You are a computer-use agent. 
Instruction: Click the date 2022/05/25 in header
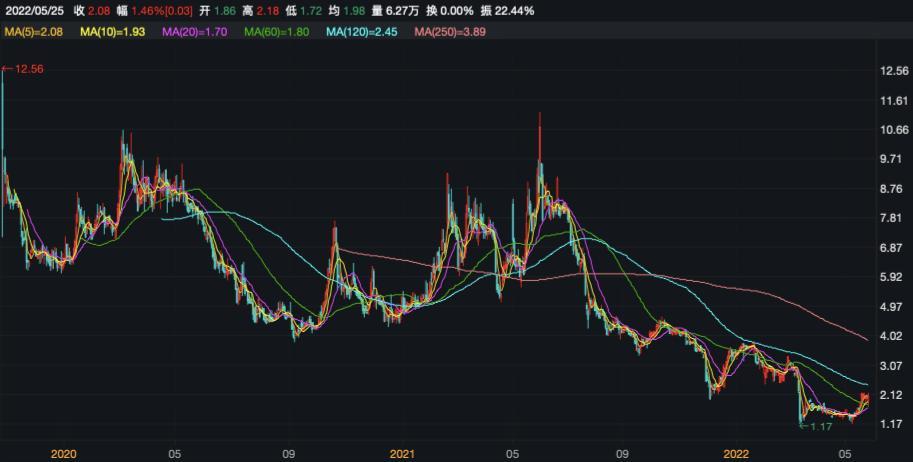click(x=34, y=10)
